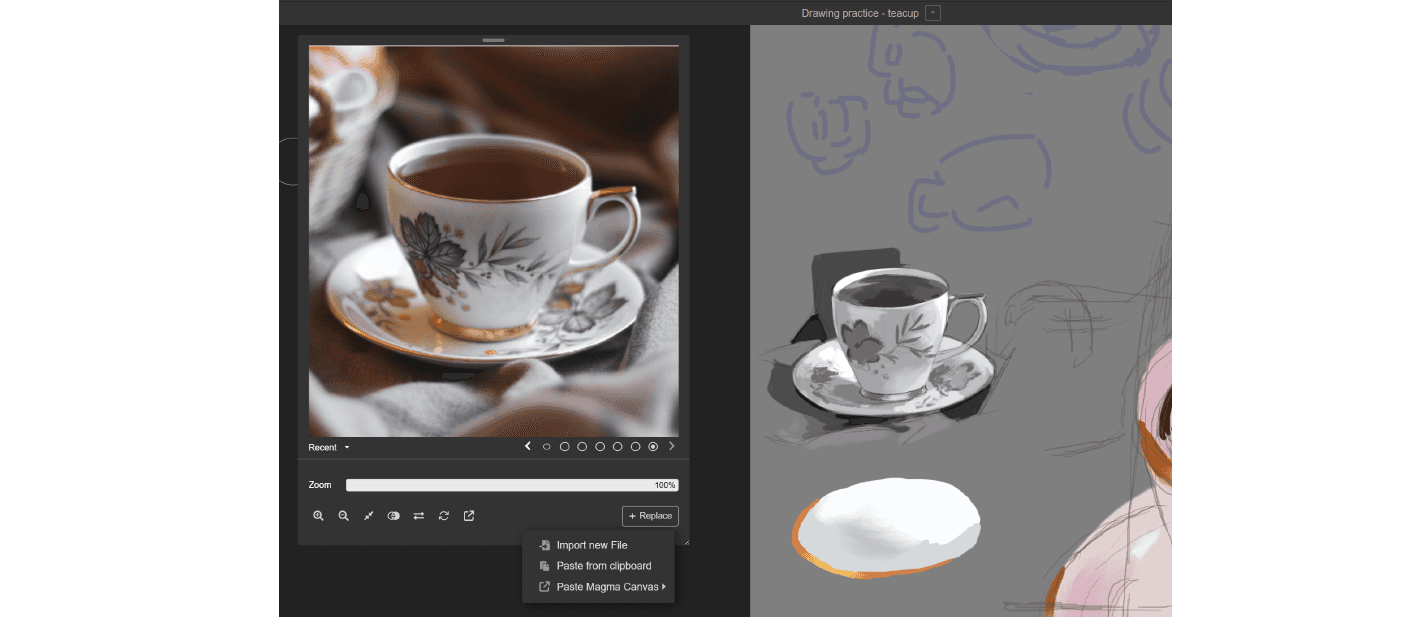The image size is (1425, 617).
Task: Flip the reference image with swap arrows icon
Action: pos(419,516)
